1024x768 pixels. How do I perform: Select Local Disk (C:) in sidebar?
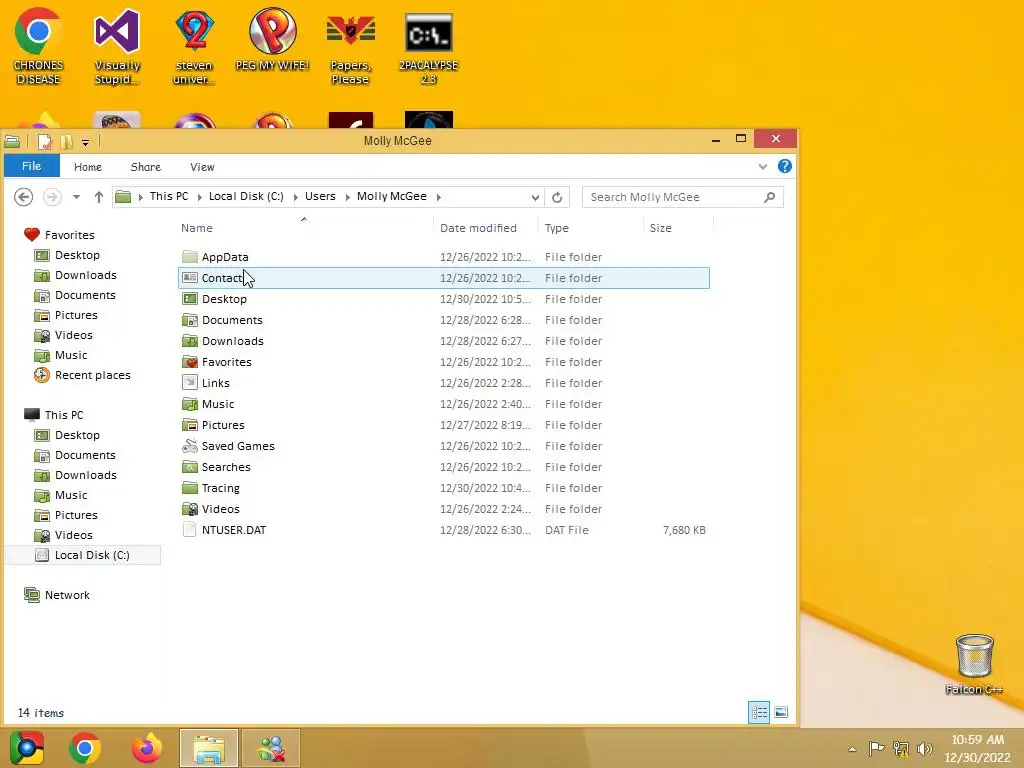(x=82, y=555)
